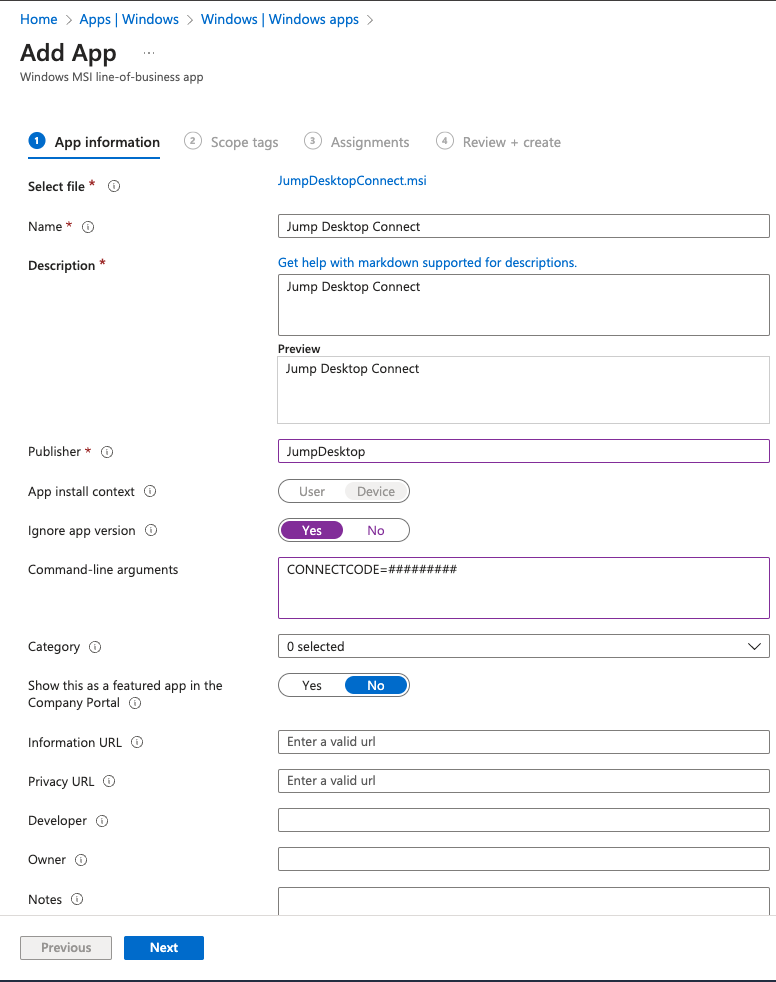Screen dimensions: 776x982
Task: Focus the Privacy URL field
Action: 524,781
